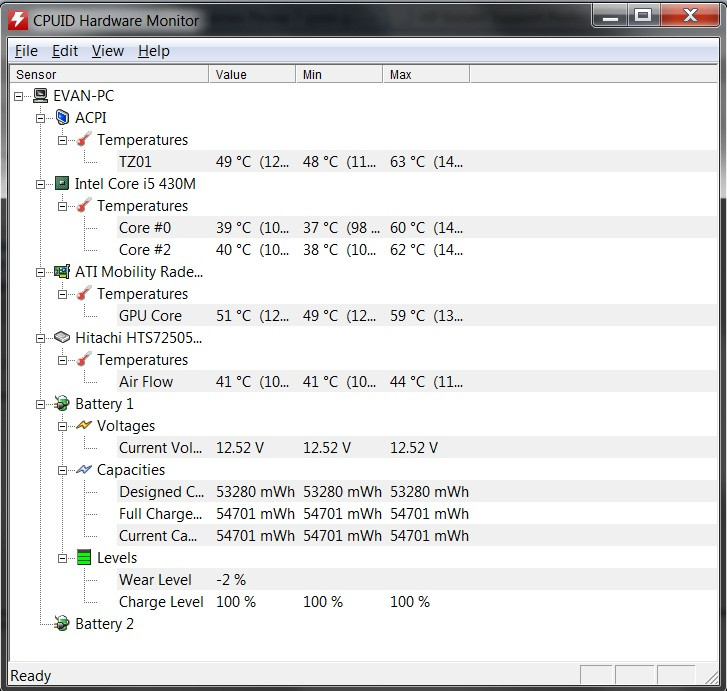Click the Sensor column header
Screen dimensions: 727x691
[109, 74]
